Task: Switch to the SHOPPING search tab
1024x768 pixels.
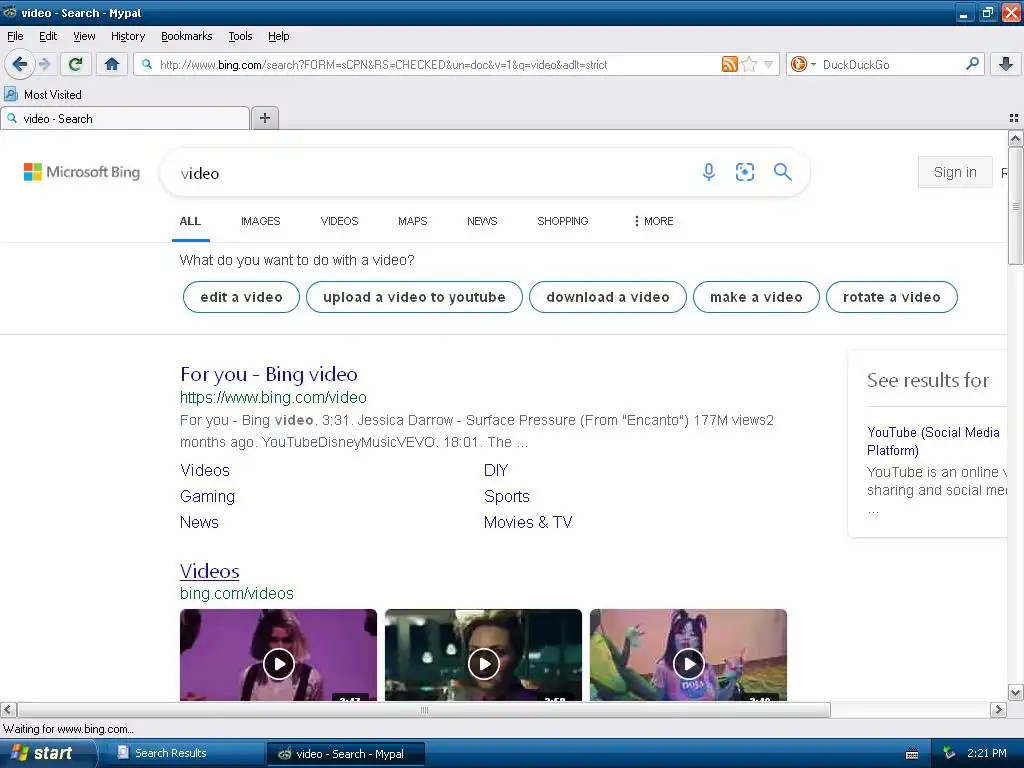Action: pyautogui.click(x=563, y=221)
